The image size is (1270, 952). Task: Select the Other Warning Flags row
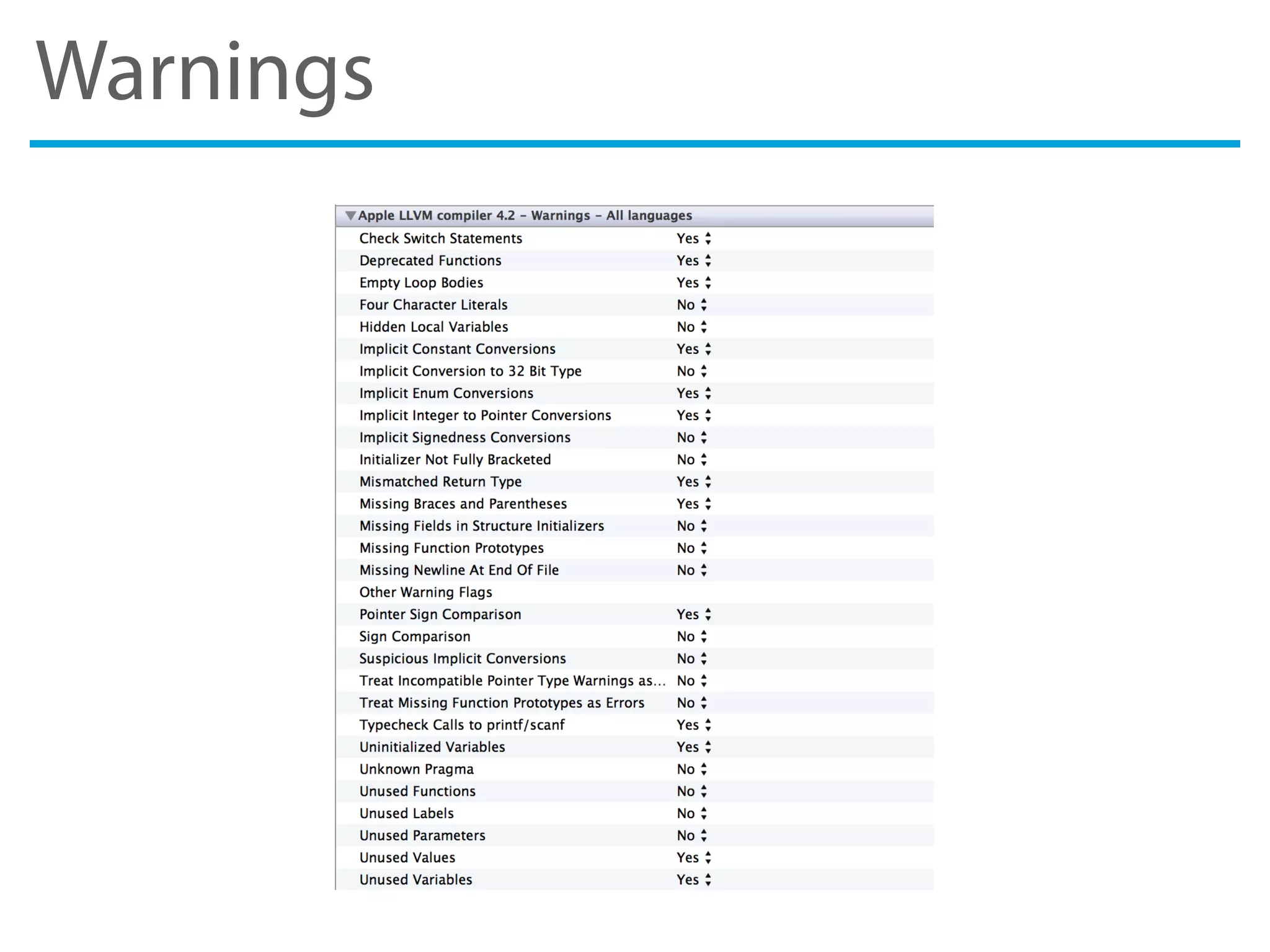tap(634, 593)
